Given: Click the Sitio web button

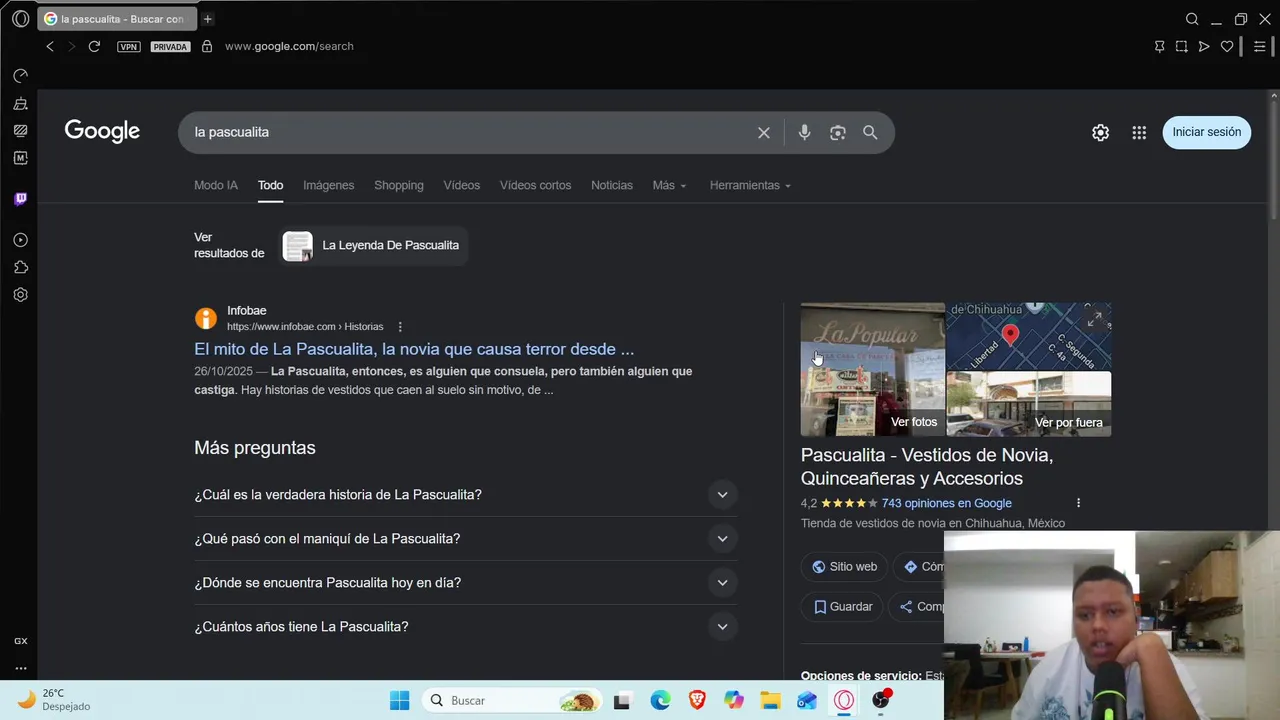Looking at the screenshot, I should pyautogui.click(x=844, y=567).
